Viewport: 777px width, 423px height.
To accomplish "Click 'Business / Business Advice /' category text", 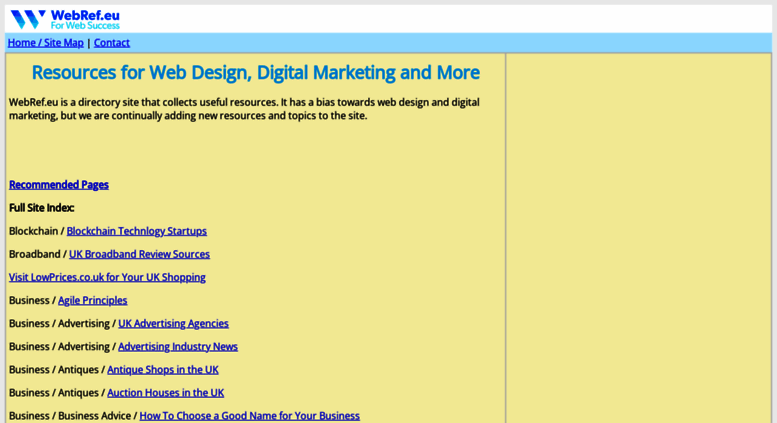I will coord(73,416).
